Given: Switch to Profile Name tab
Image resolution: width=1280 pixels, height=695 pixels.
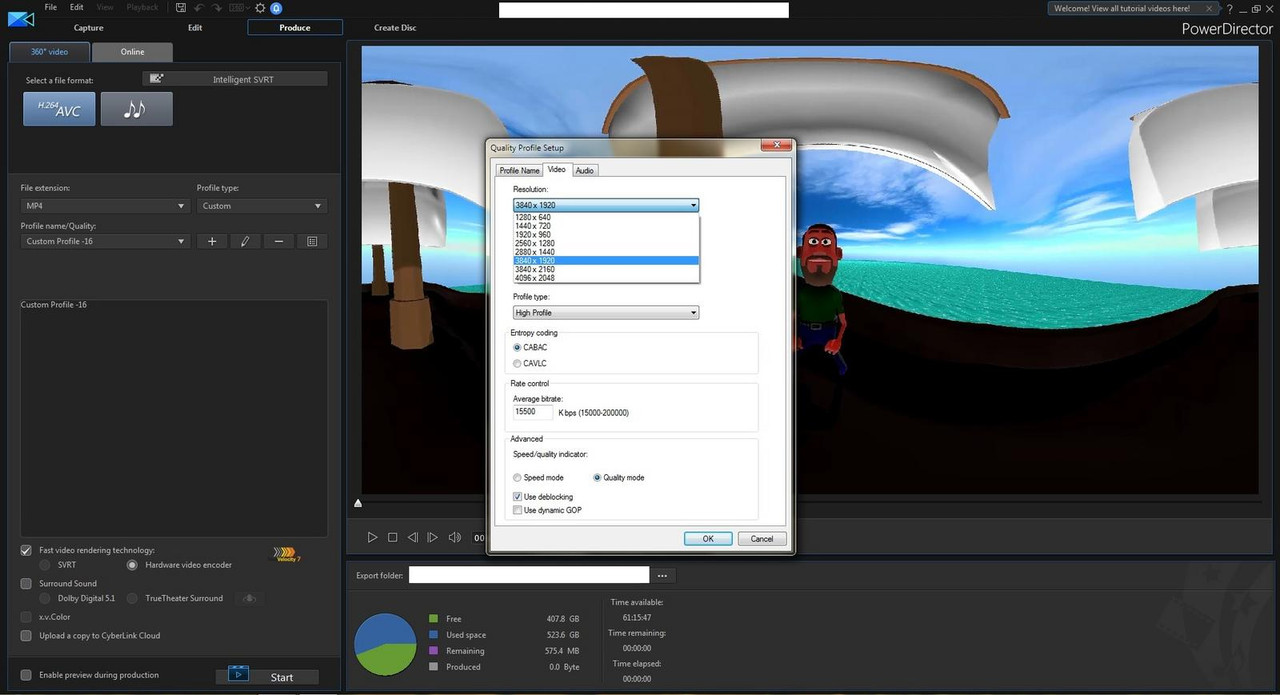Looking at the screenshot, I should point(519,170).
